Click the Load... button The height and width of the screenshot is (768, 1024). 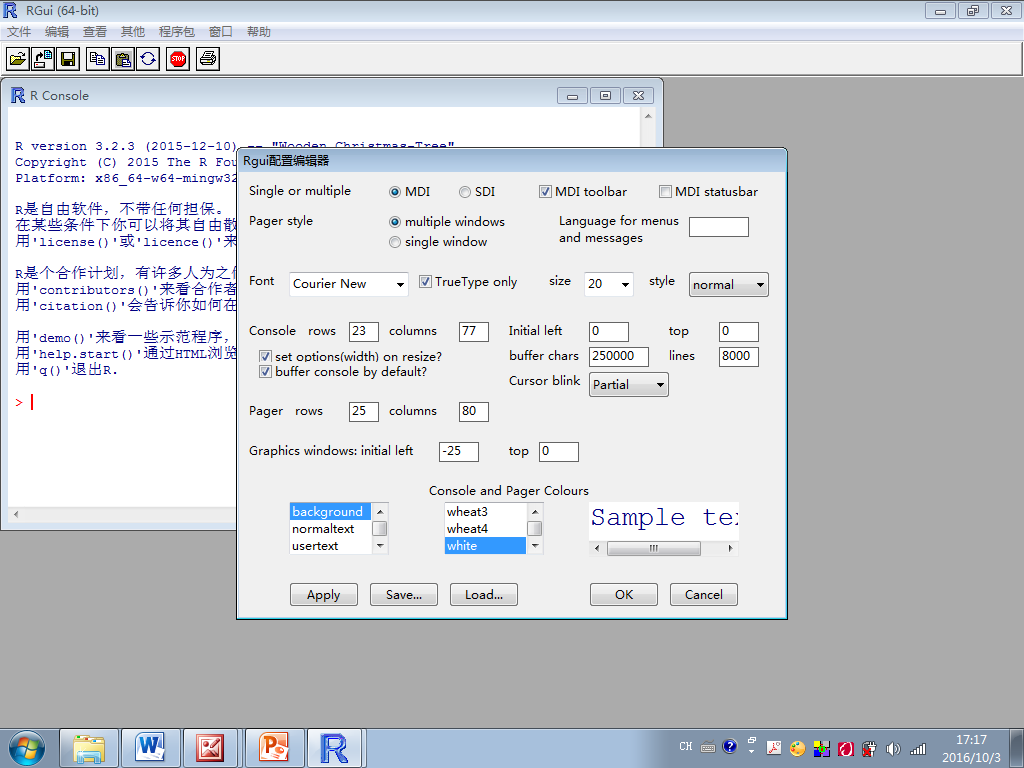[484, 595]
